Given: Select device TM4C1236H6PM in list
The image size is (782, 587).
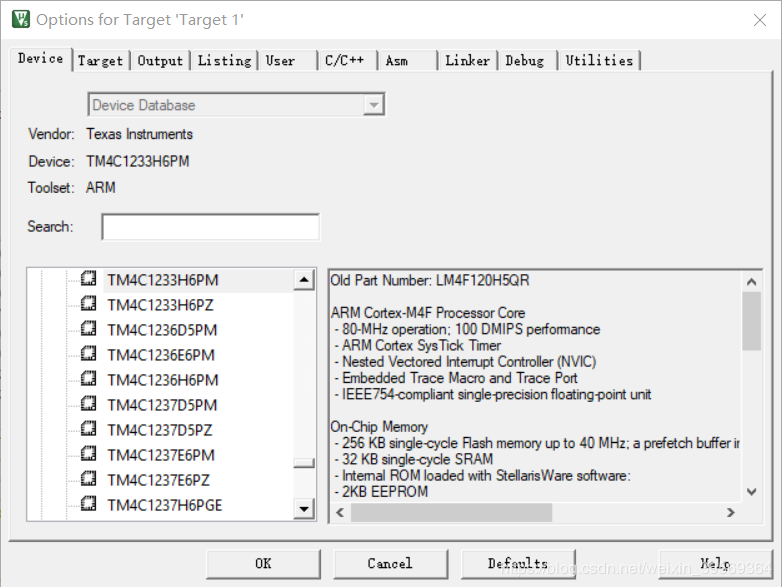Looking at the screenshot, I should pyautogui.click(x=163, y=380).
